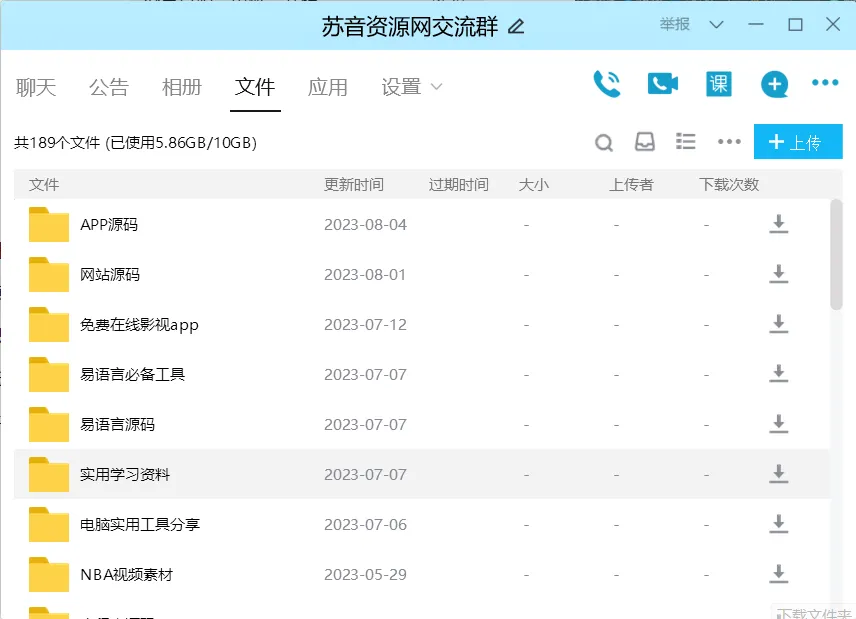The height and width of the screenshot is (619, 856).
Task: Download the NBA视频素材 folder
Action: tap(778, 574)
